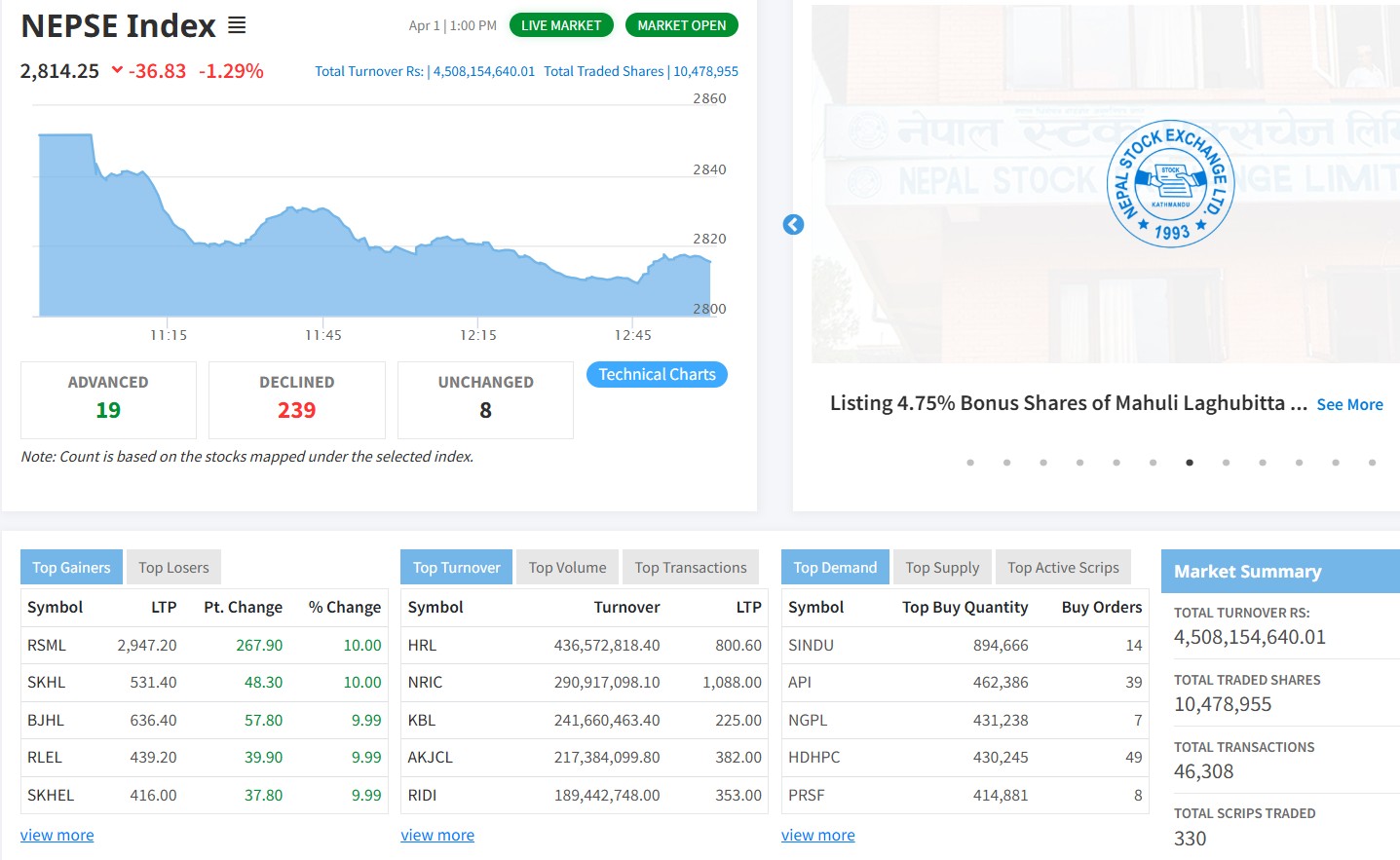Show the Top Supply tab
The height and width of the screenshot is (860, 1400).
(942, 568)
